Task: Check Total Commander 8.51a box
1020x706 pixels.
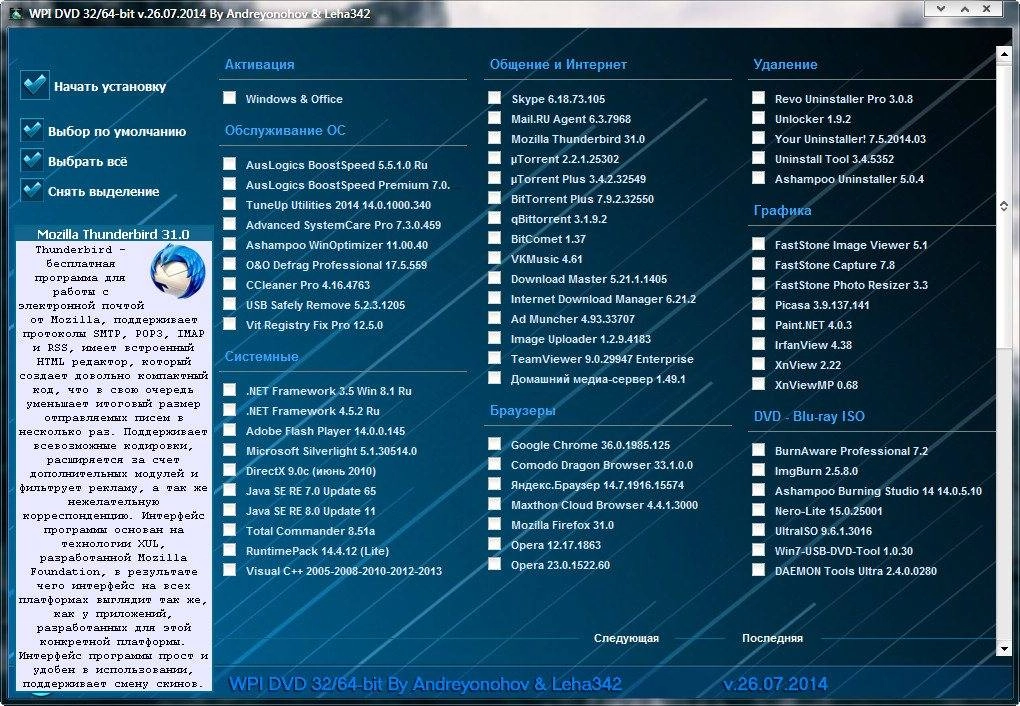Action: coord(230,530)
